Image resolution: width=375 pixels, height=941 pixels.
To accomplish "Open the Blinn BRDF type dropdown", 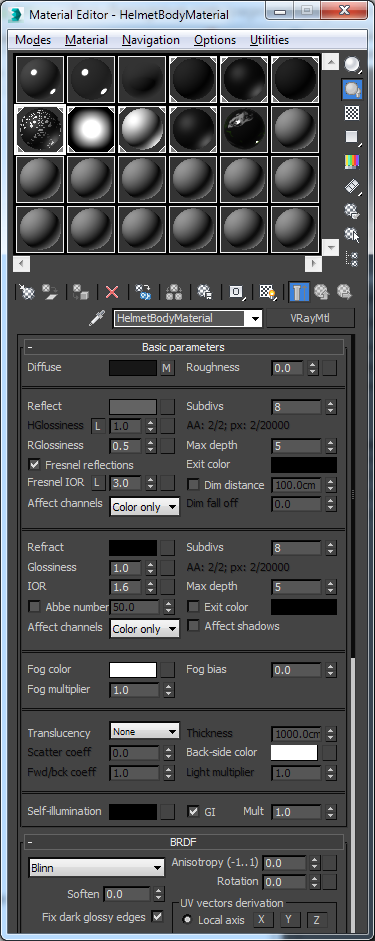I will [97, 867].
